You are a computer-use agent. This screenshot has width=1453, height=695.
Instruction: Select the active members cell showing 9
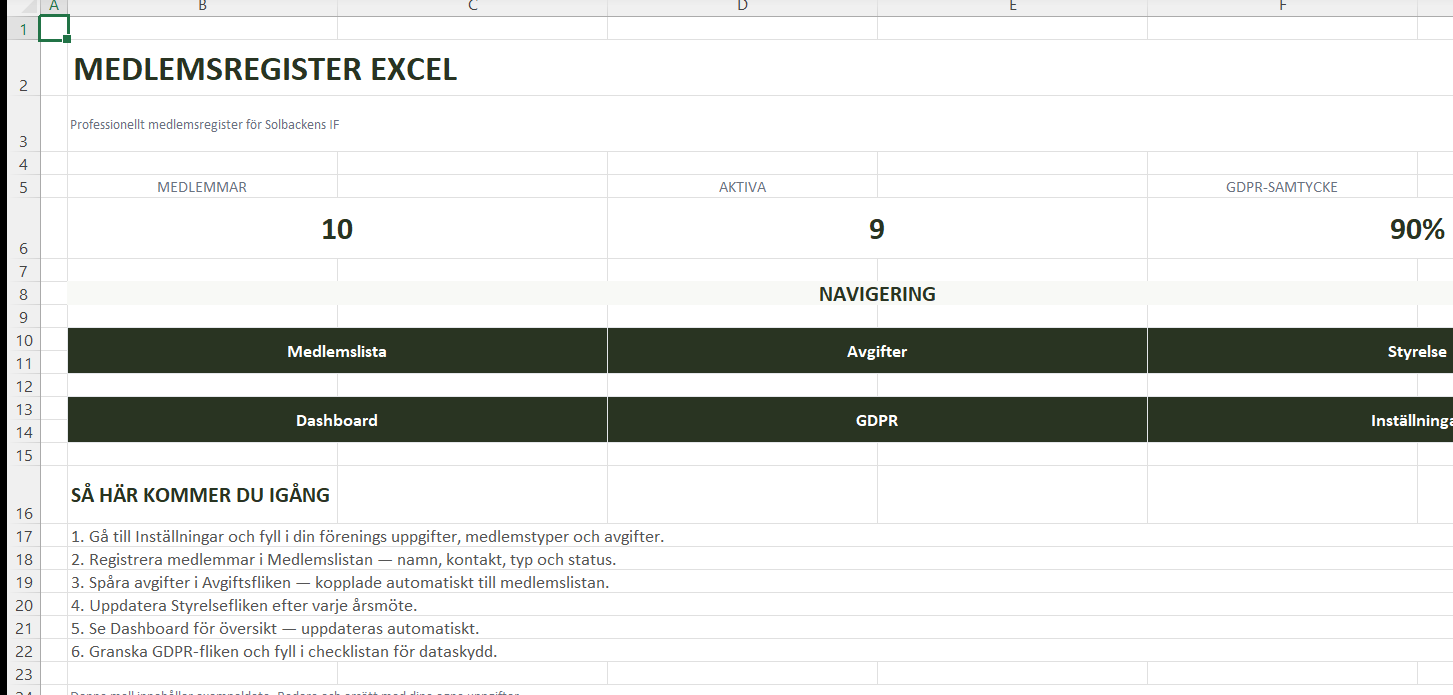tap(876, 229)
